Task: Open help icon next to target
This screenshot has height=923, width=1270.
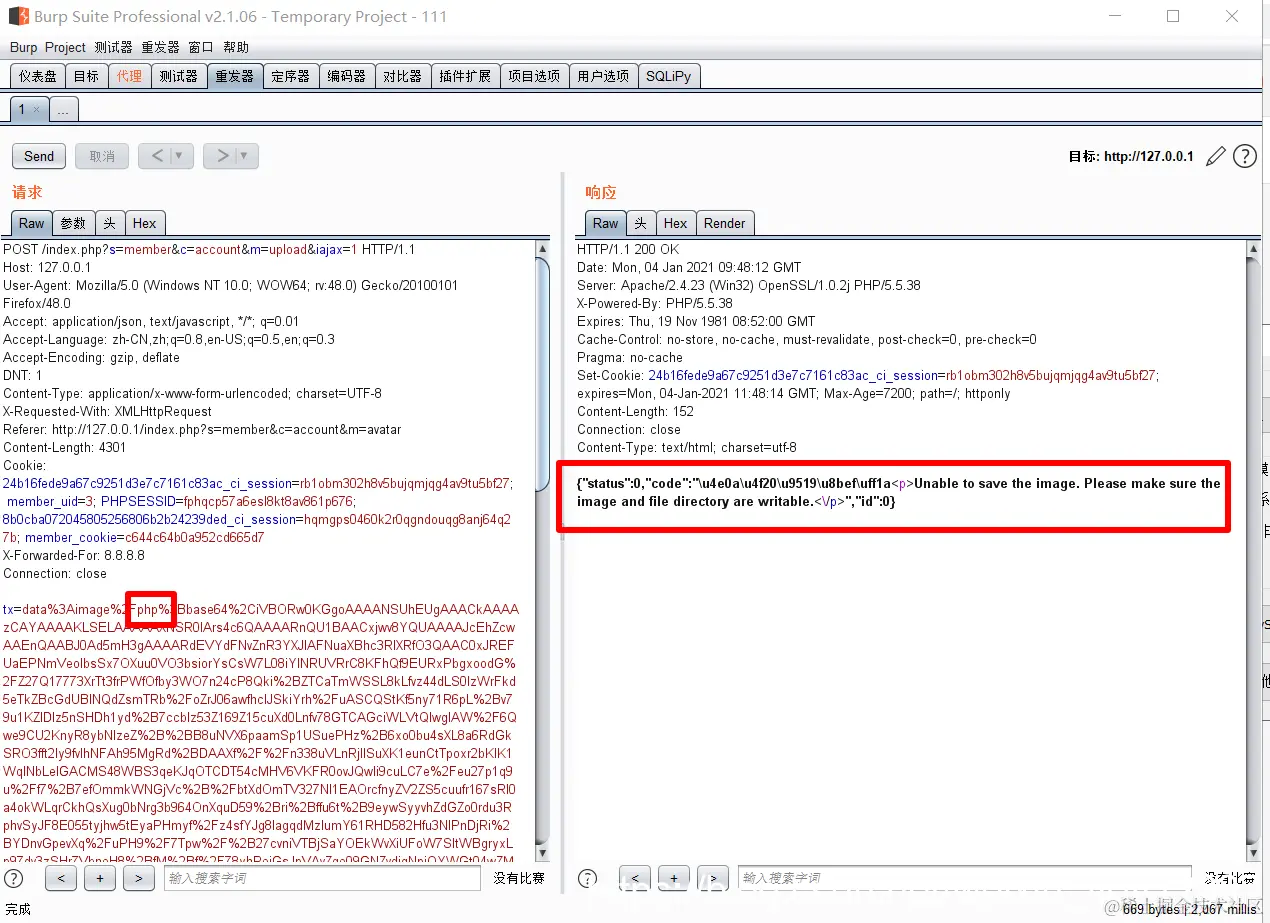Action: [1245, 156]
